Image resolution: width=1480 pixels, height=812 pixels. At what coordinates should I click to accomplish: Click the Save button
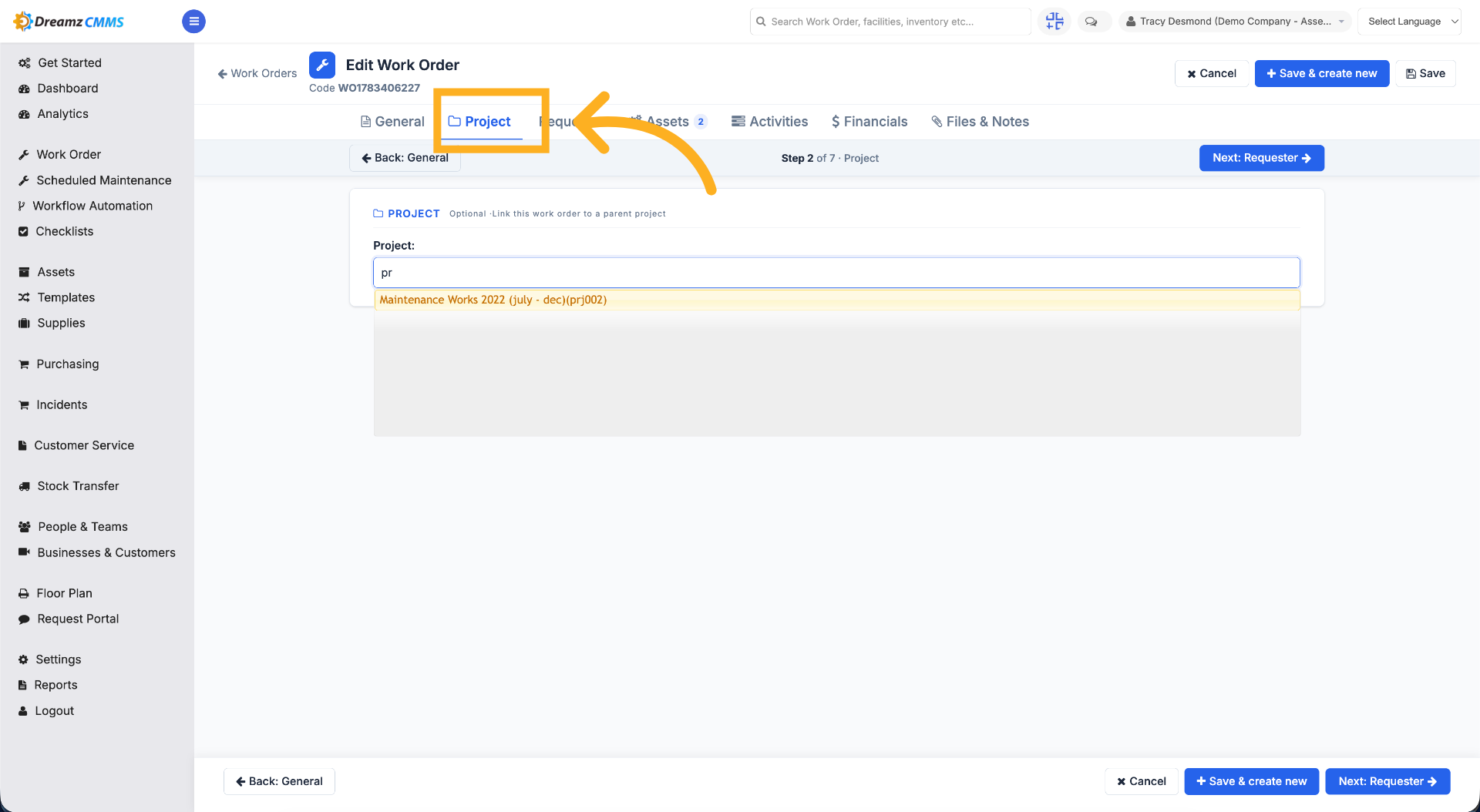pos(1425,74)
